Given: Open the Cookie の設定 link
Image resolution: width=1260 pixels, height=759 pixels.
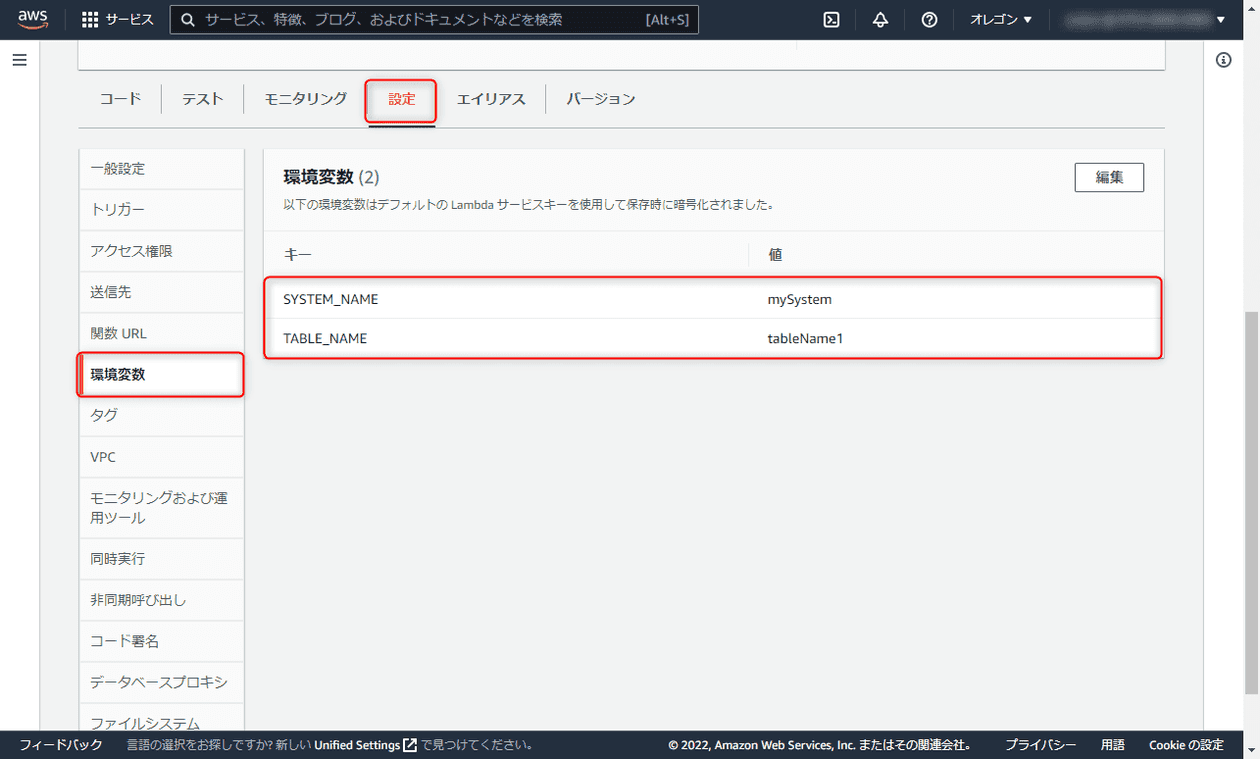Looking at the screenshot, I should pyautogui.click(x=1185, y=744).
